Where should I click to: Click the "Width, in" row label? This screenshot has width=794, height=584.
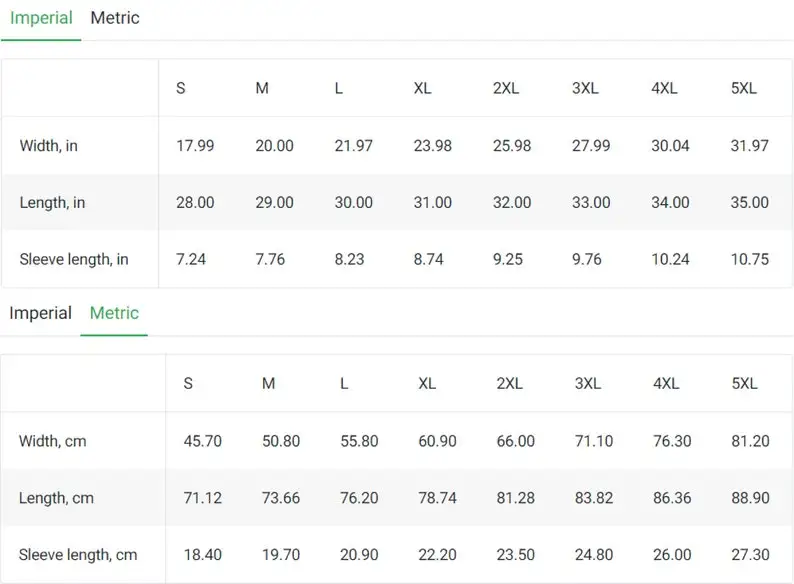(49, 146)
